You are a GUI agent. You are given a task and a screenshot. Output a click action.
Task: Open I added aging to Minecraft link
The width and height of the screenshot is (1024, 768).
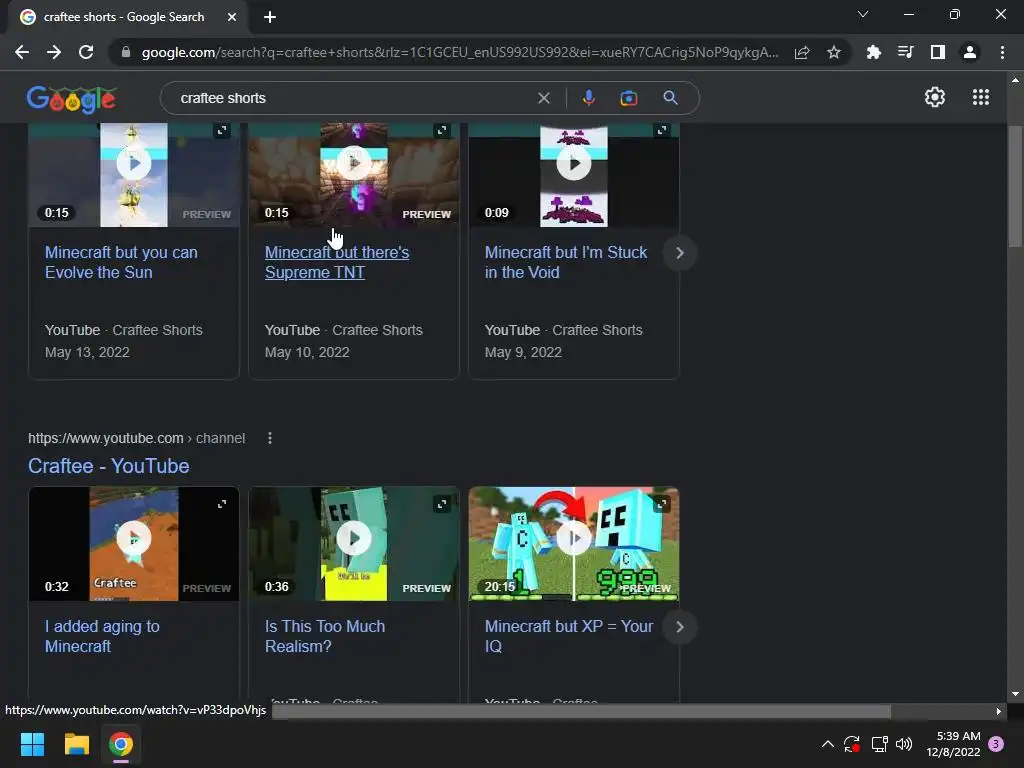pos(102,637)
